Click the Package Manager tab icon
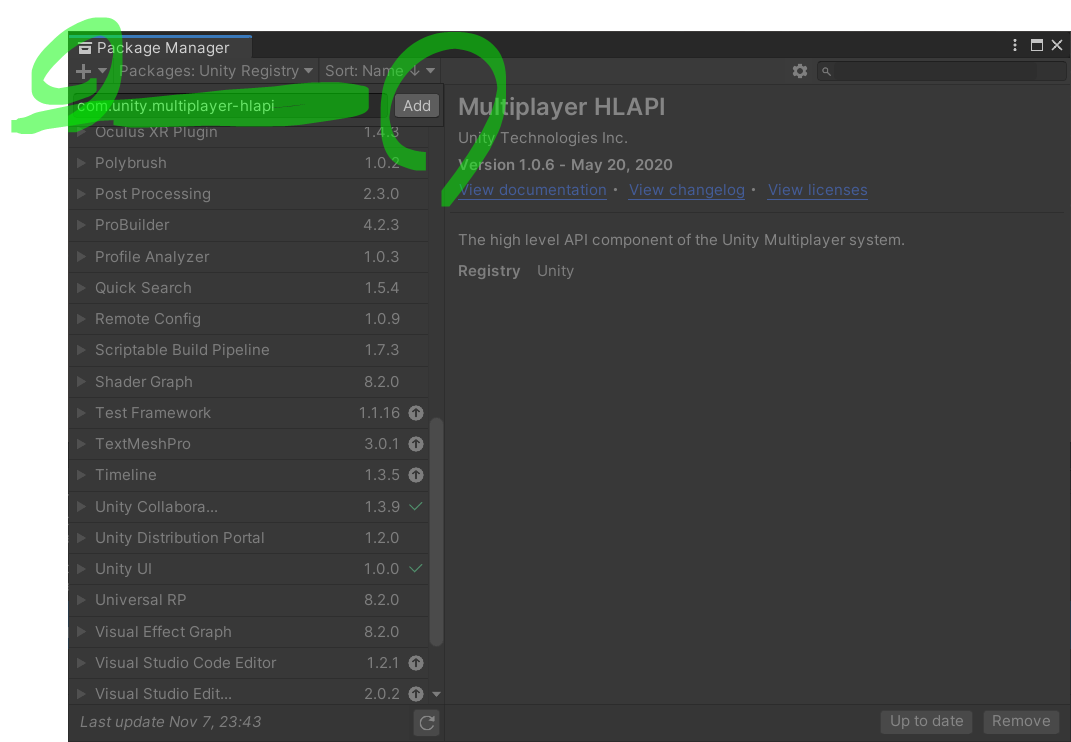 85,48
